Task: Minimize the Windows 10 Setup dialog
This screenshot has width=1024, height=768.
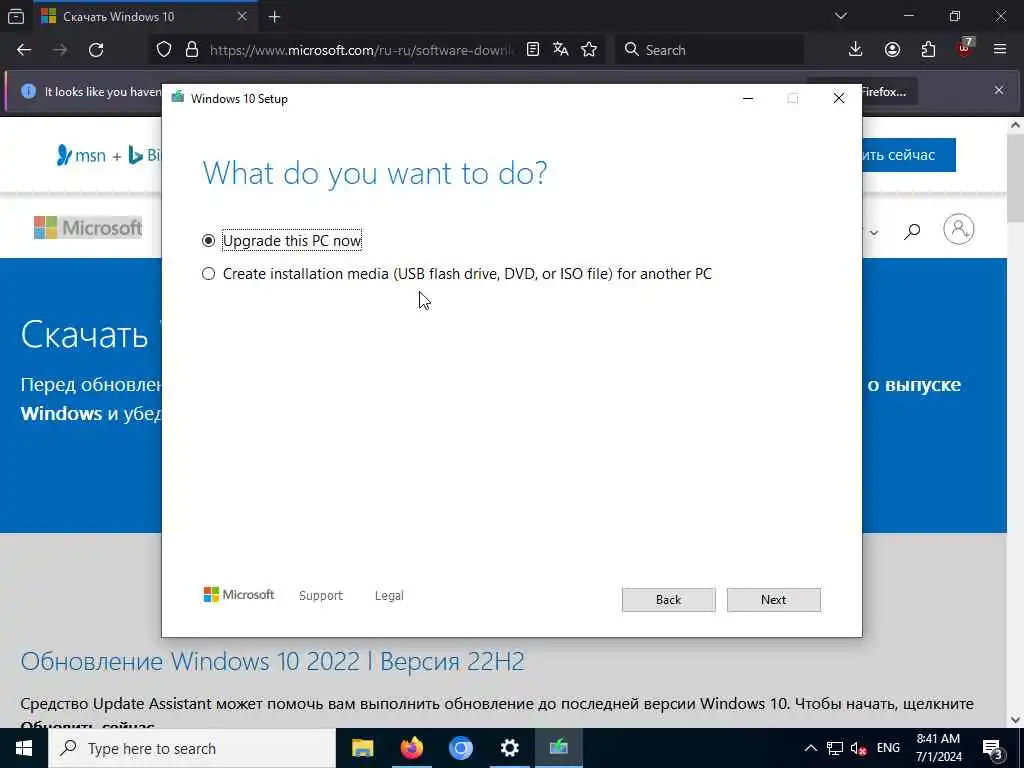Action: [x=748, y=99]
